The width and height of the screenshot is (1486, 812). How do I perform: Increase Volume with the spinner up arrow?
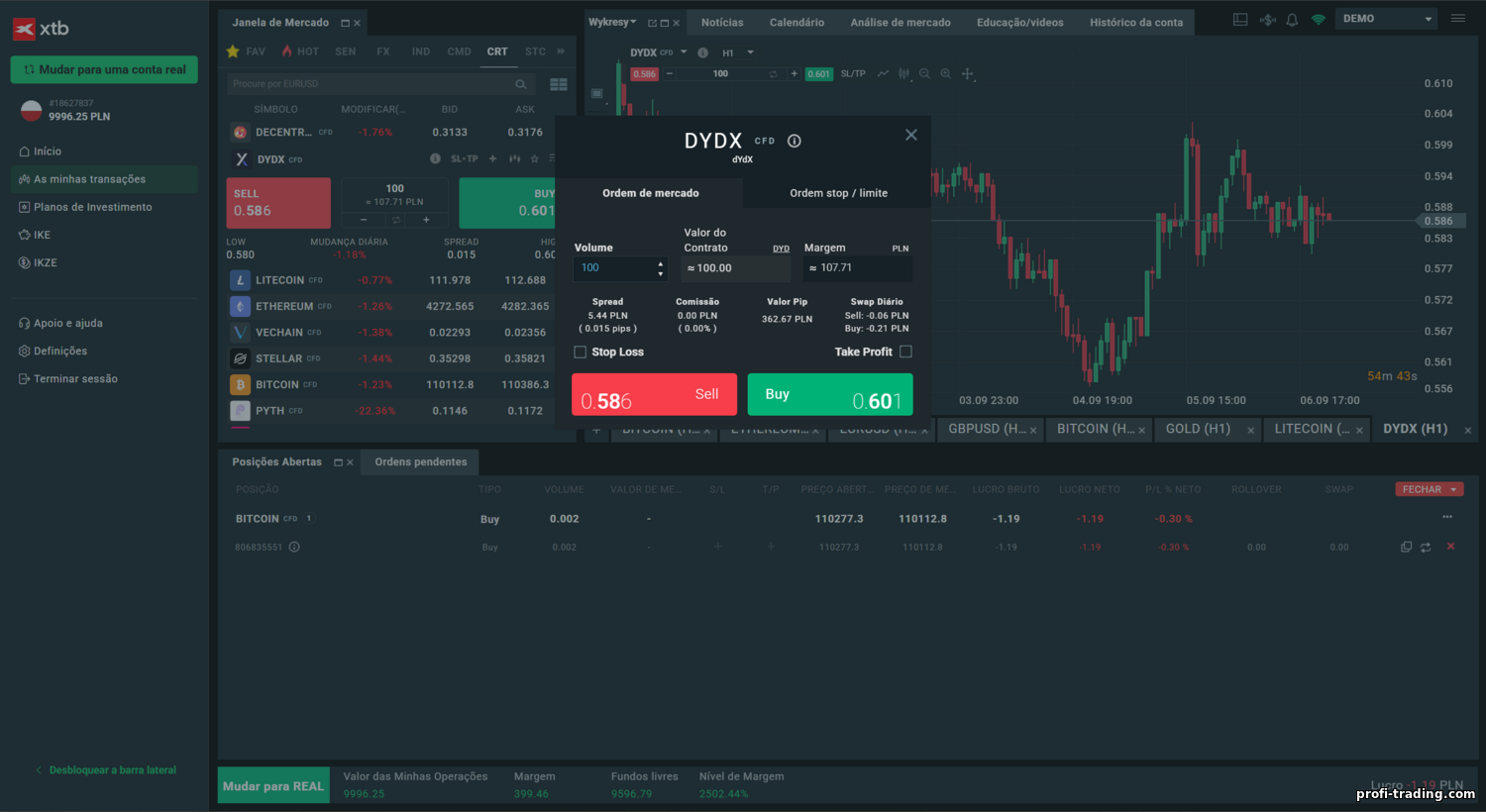click(x=661, y=262)
